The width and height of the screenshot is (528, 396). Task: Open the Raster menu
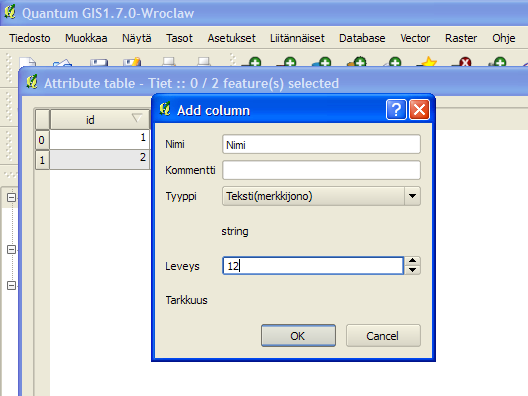pyautogui.click(x=461, y=38)
